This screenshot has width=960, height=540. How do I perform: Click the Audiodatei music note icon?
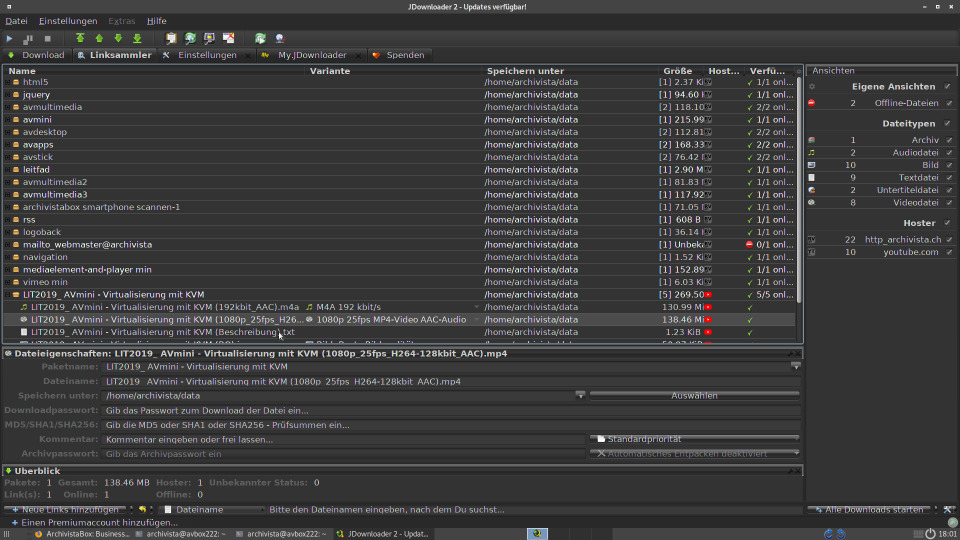[811, 152]
